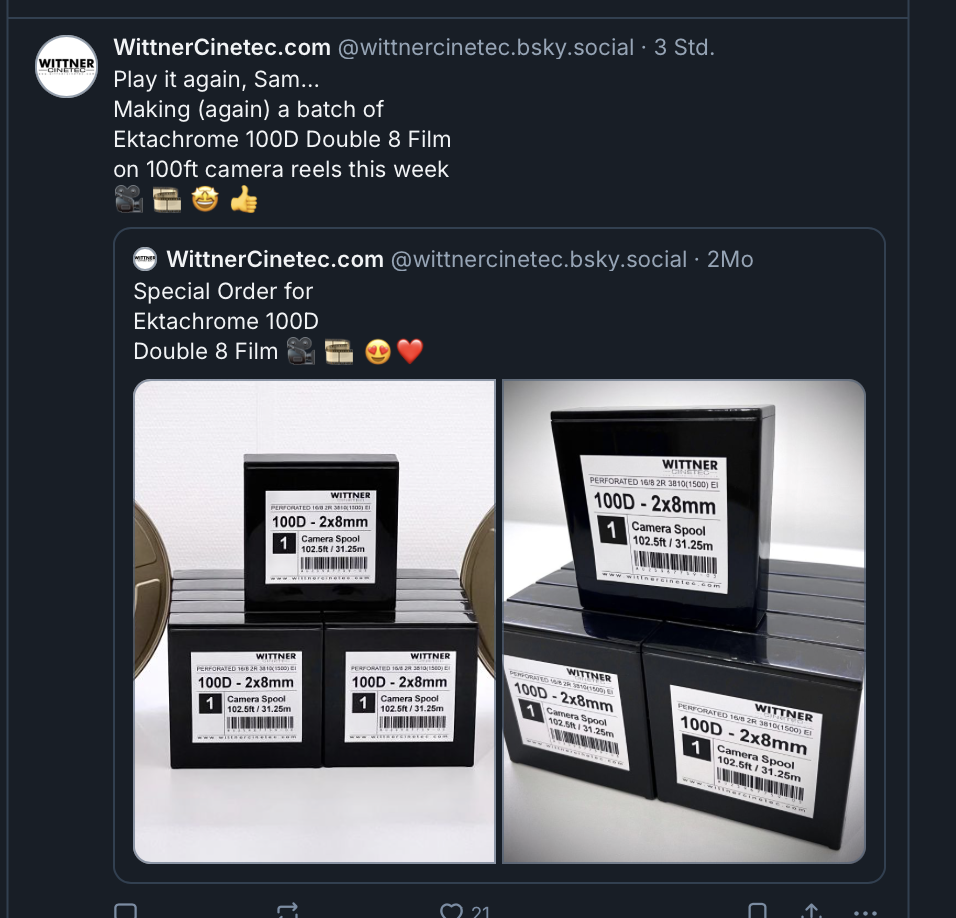Repost this post using the repost icon
Image resolution: width=956 pixels, height=918 pixels.
(x=287, y=911)
